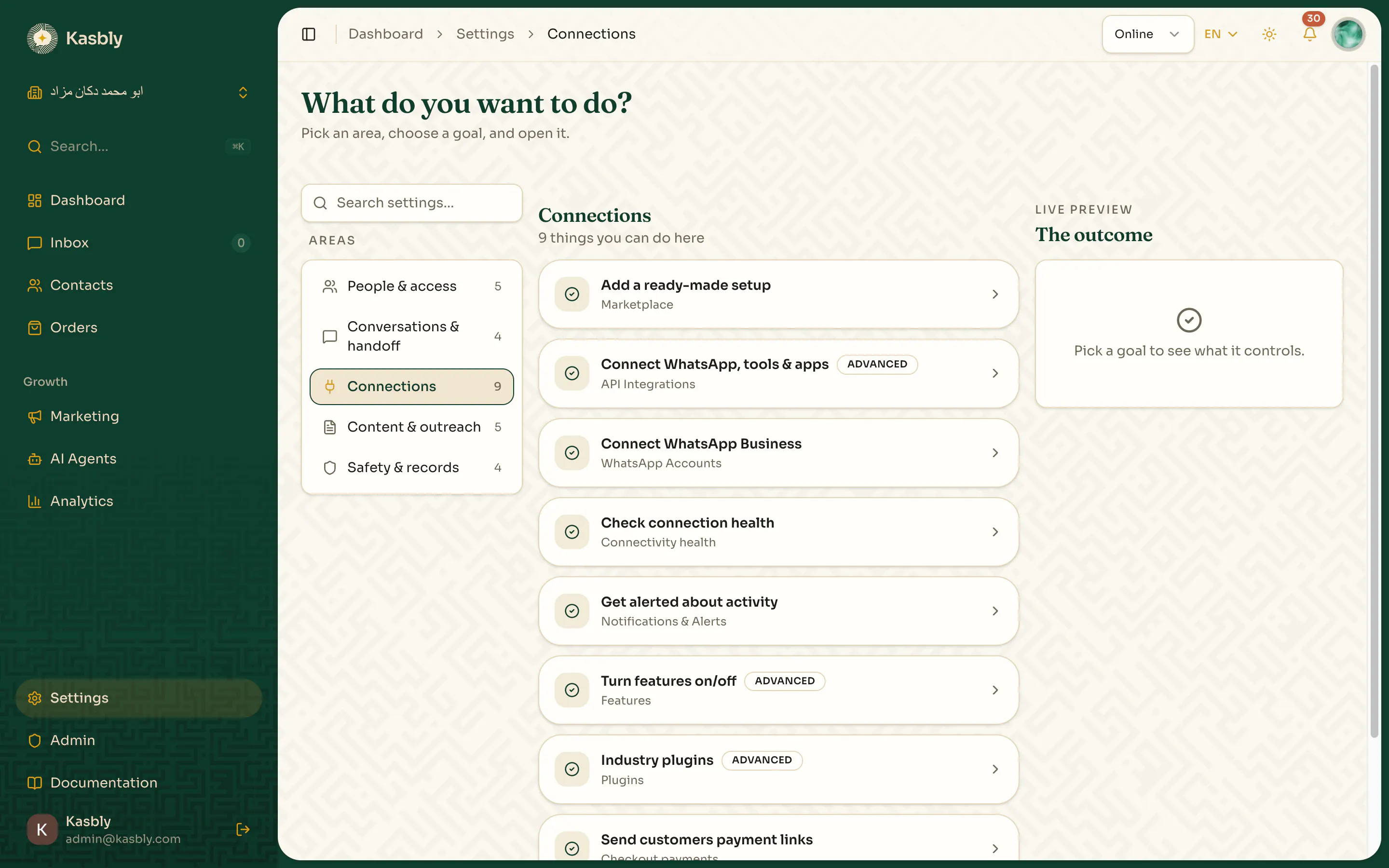
Task: Select the Safety & records area
Action: pos(411,467)
